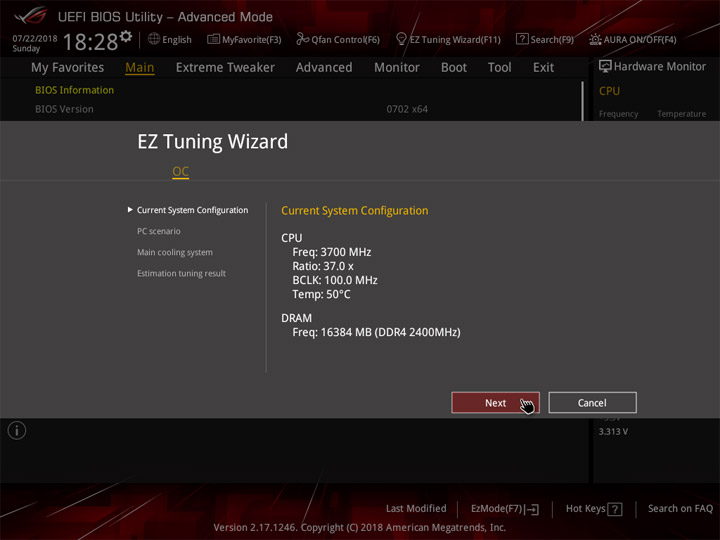Select Main cooling system step
The height and width of the screenshot is (540, 720).
point(174,252)
